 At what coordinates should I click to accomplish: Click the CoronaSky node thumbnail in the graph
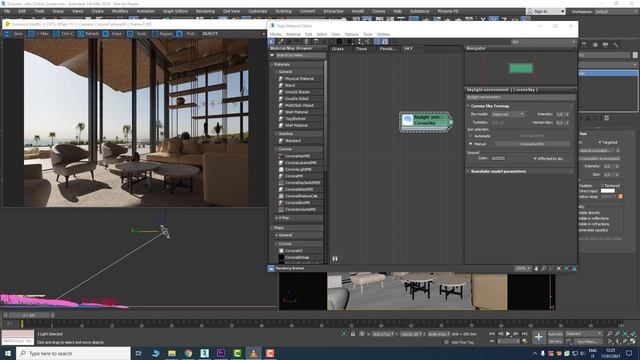click(x=407, y=120)
